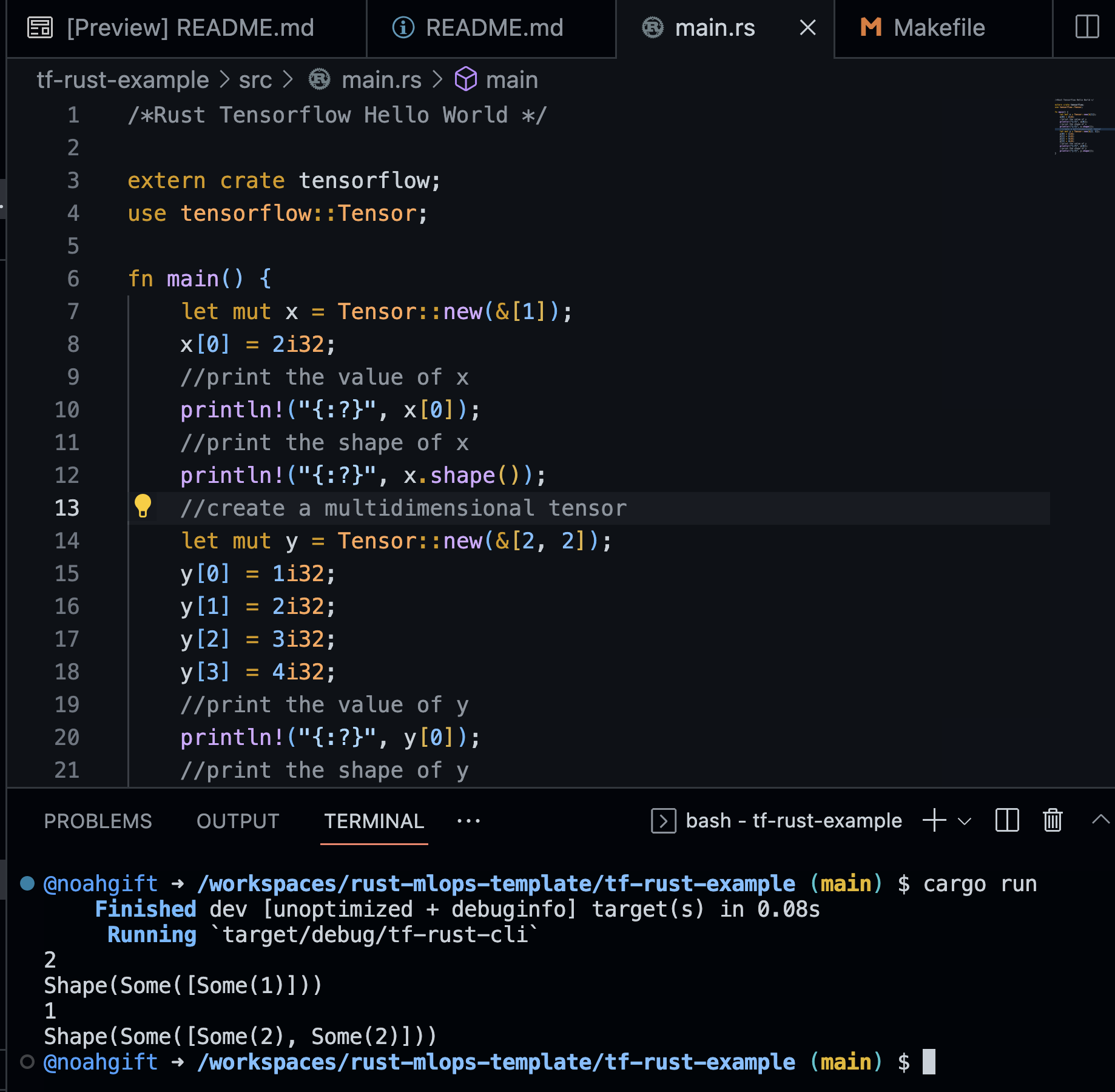Expand the chevron after src breadcrumb
Image resolution: width=1115 pixels, height=1092 pixels.
[x=288, y=80]
